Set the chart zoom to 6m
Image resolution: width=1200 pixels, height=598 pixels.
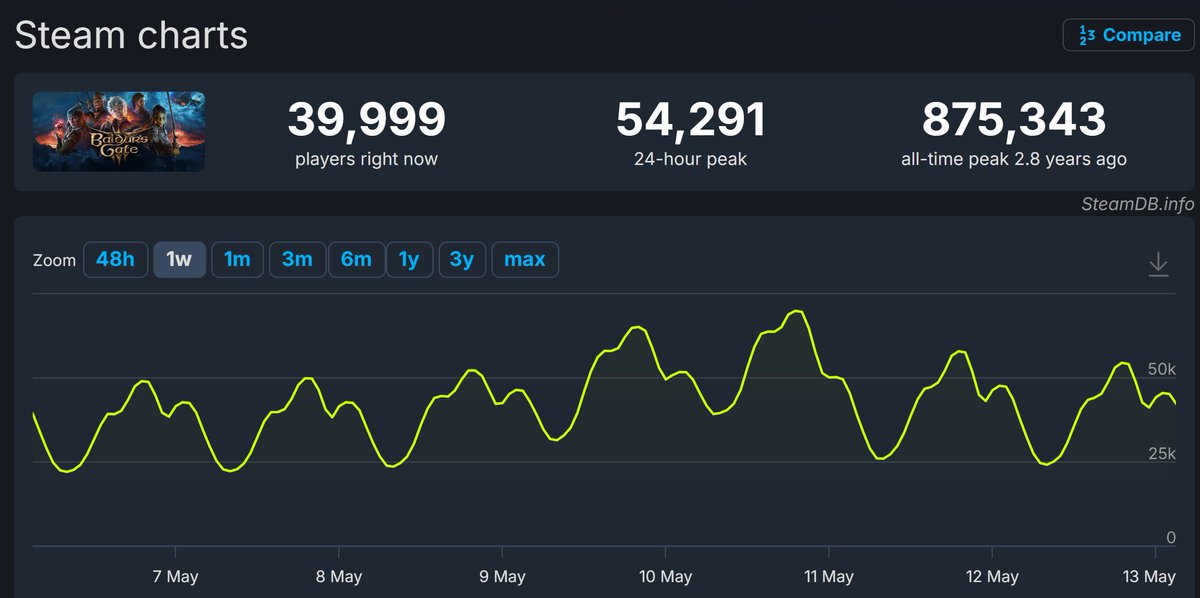[x=356, y=260]
